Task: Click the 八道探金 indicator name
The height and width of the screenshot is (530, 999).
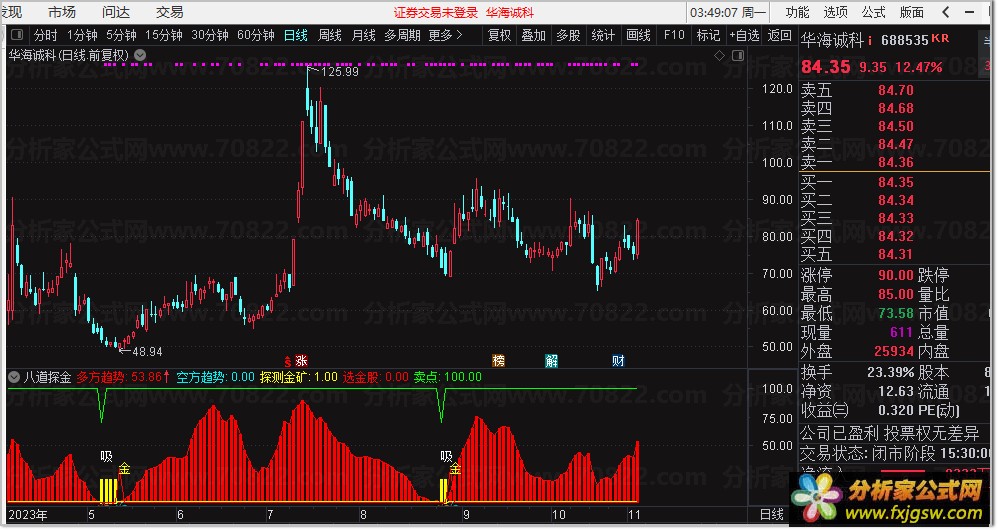Action: pyautogui.click(x=47, y=377)
